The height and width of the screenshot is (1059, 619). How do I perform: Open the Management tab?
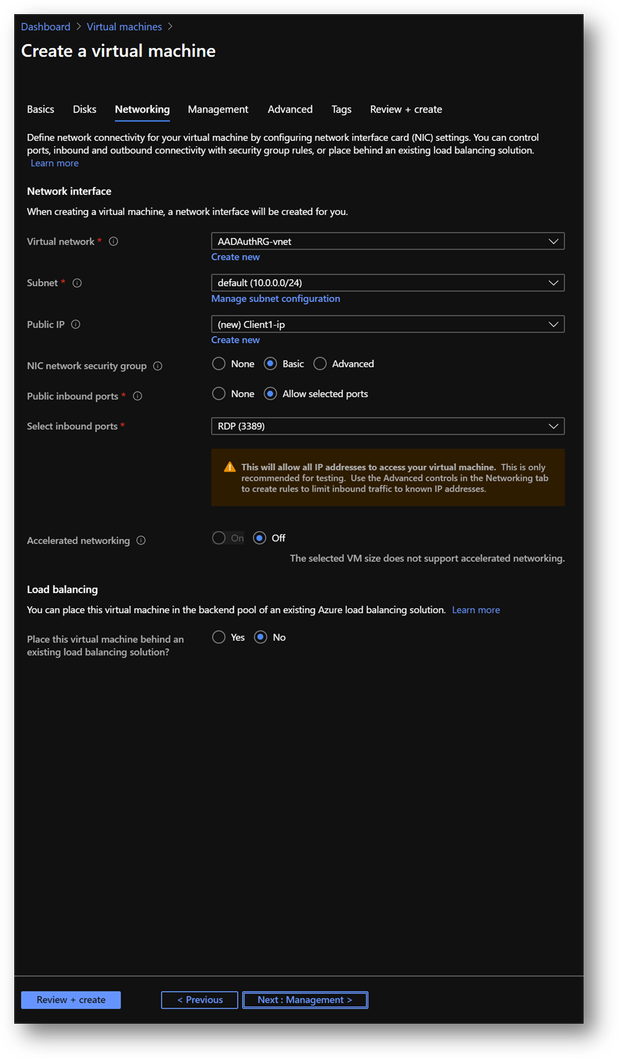[218, 110]
